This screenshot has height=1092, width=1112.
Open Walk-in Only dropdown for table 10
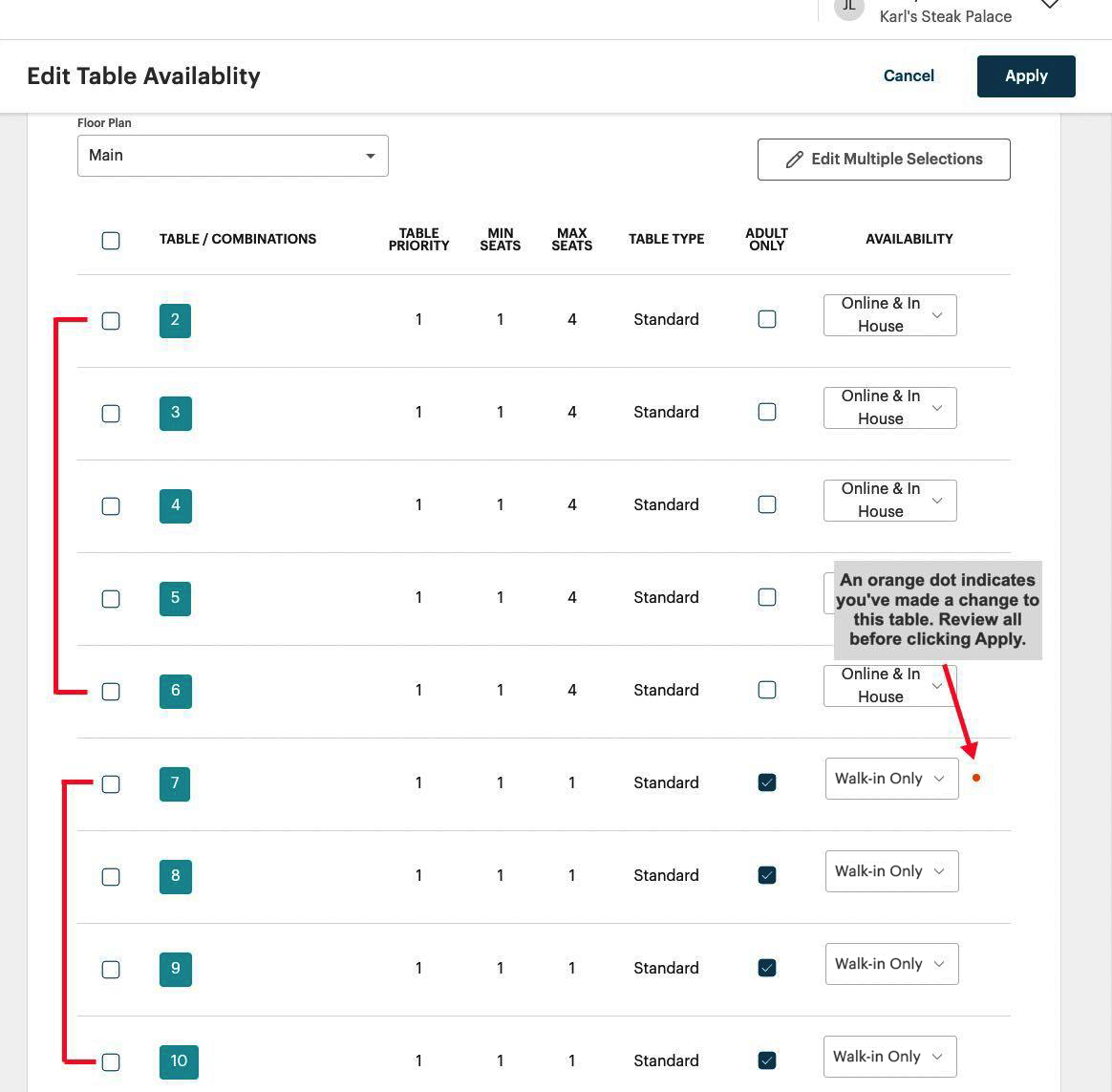[x=890, y=1057]
